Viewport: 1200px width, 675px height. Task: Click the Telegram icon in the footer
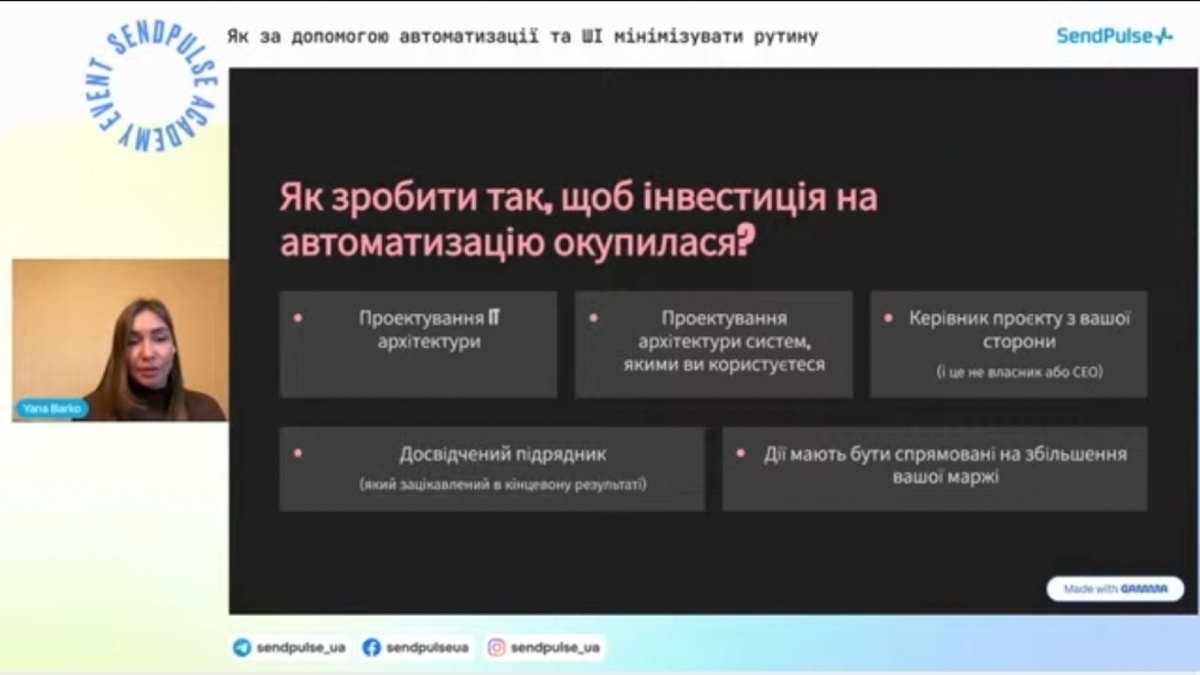click(x=242, y=647)
